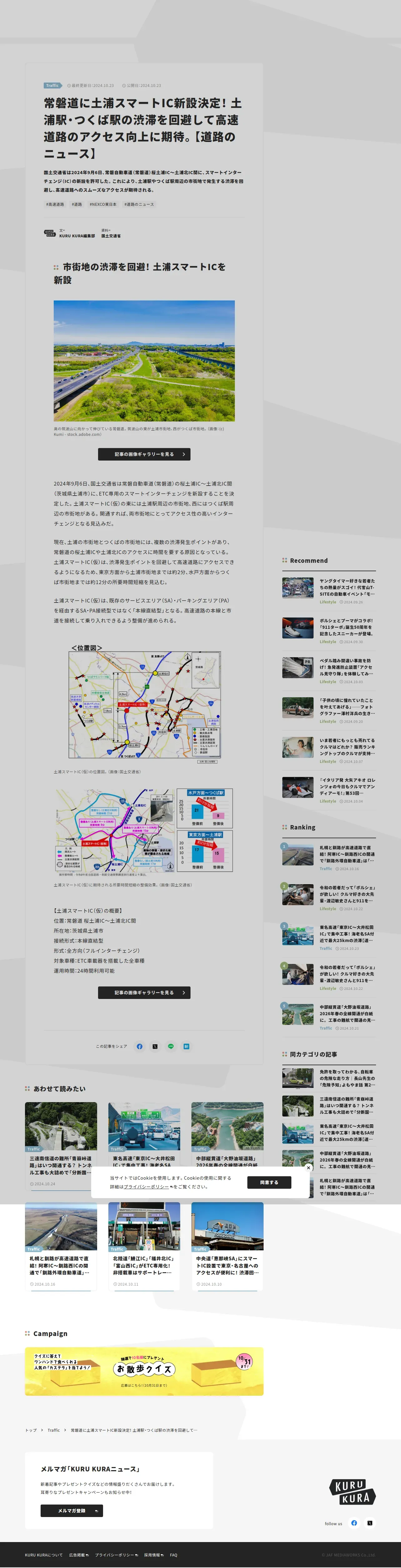401x1568 pixels.
Task: Open FAQ footer link
Action: pyautogui.click(x=174, y=1555)
